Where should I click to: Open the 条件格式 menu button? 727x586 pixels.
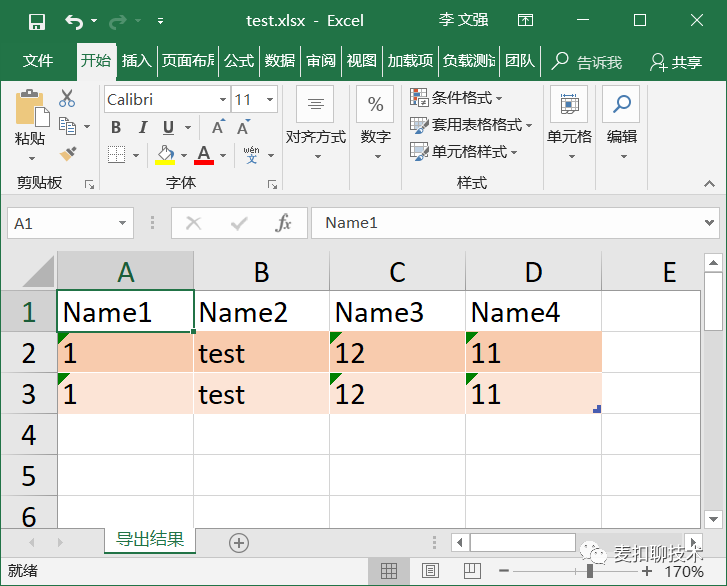coord(456,98)
